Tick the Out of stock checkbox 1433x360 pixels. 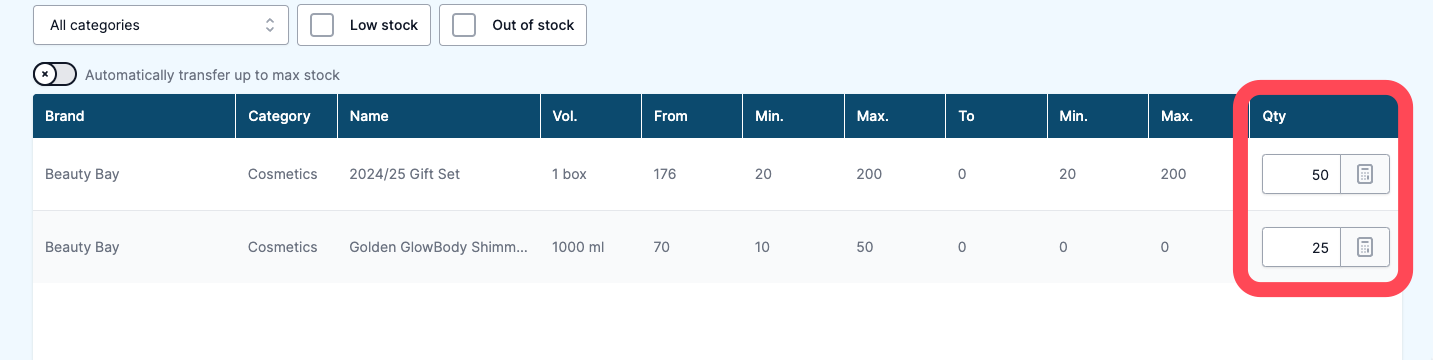coord(464,25)
